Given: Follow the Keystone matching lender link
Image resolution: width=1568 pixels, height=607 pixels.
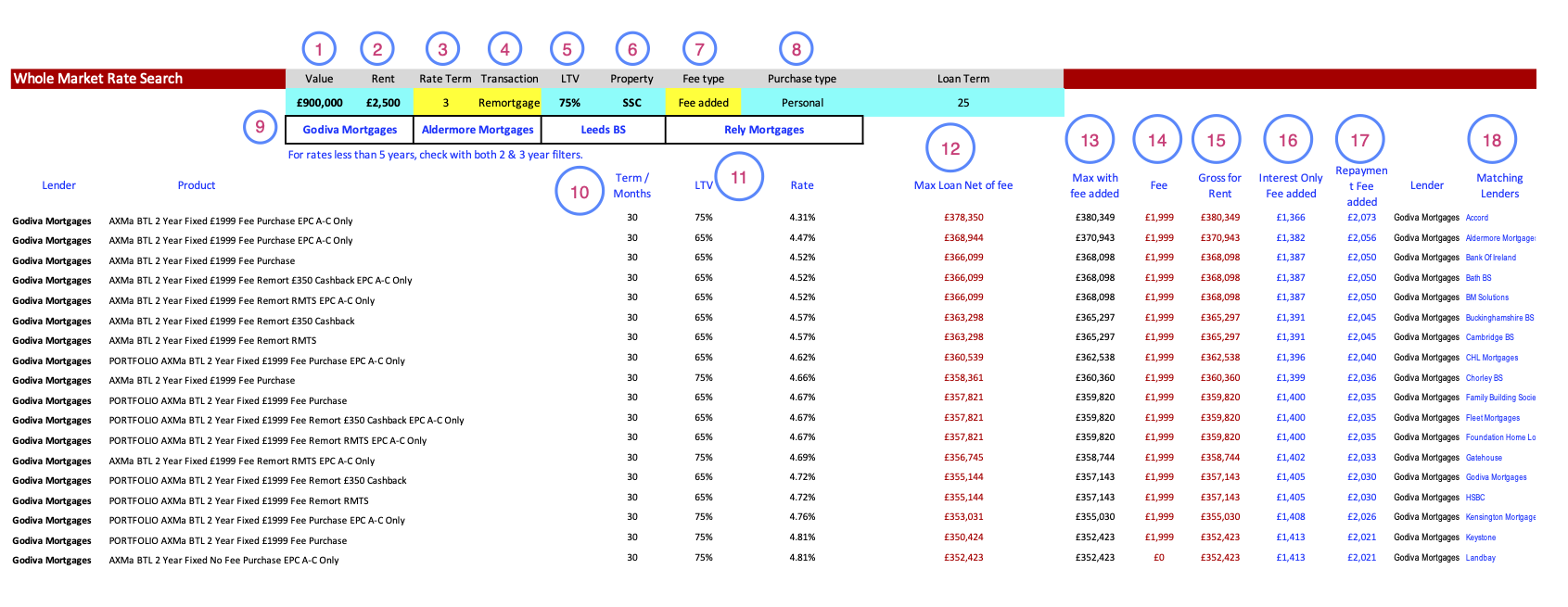Looking at the screenshot, I should (x=1480, y=537).
